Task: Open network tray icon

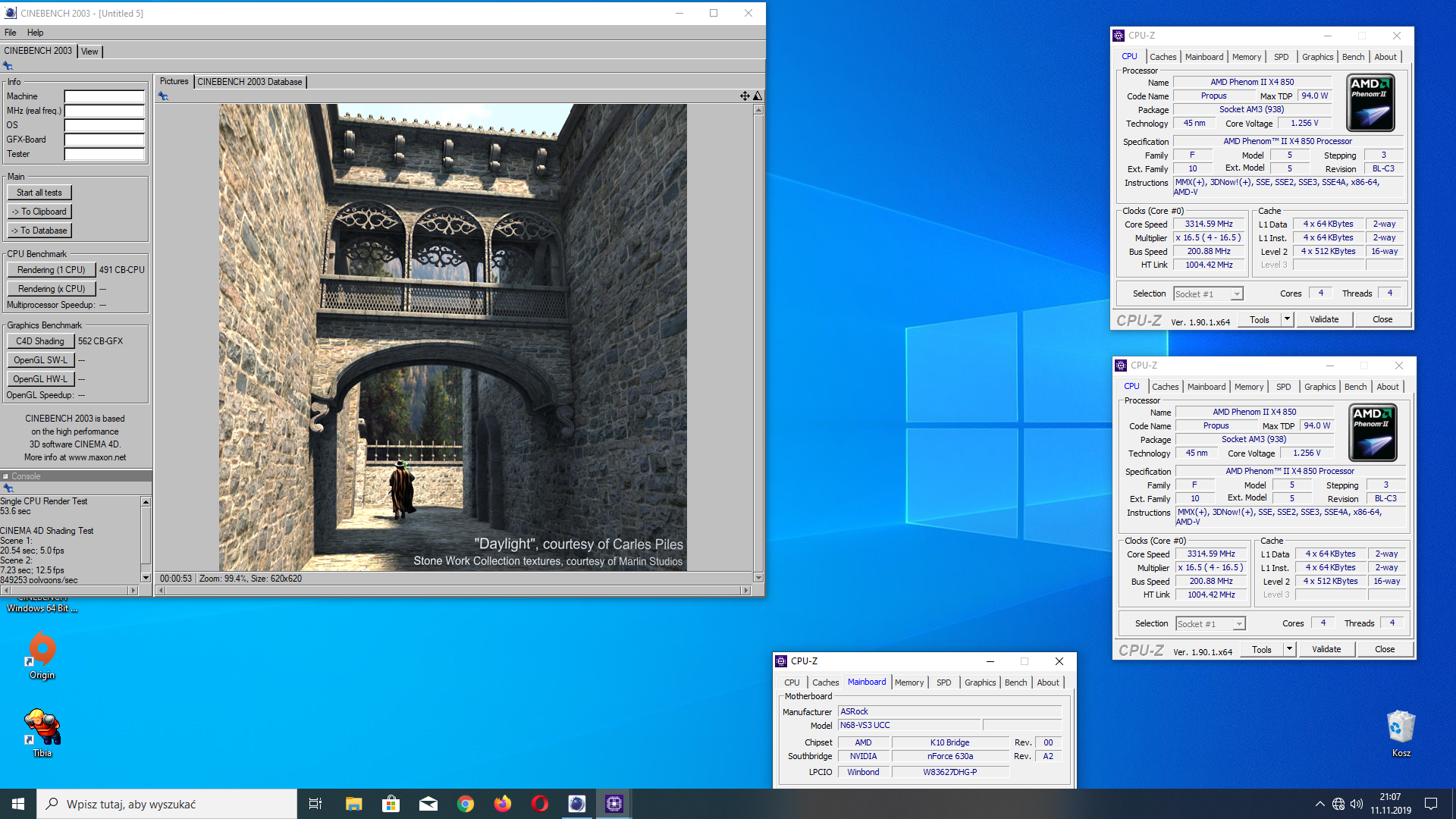Action: (1338, 804)
